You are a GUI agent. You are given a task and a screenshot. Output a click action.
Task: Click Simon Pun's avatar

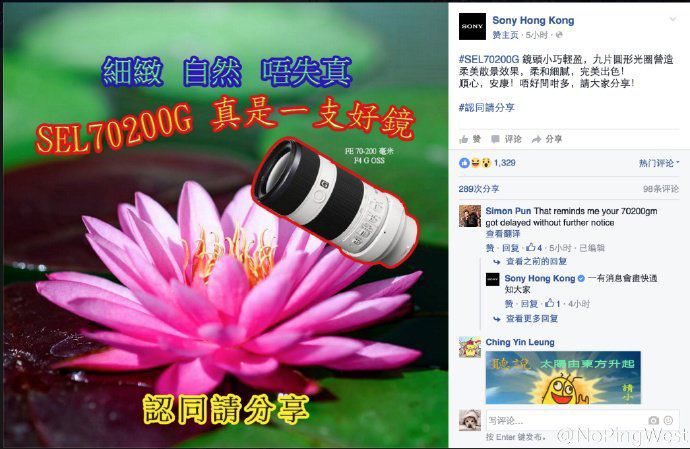pos(470,216)
